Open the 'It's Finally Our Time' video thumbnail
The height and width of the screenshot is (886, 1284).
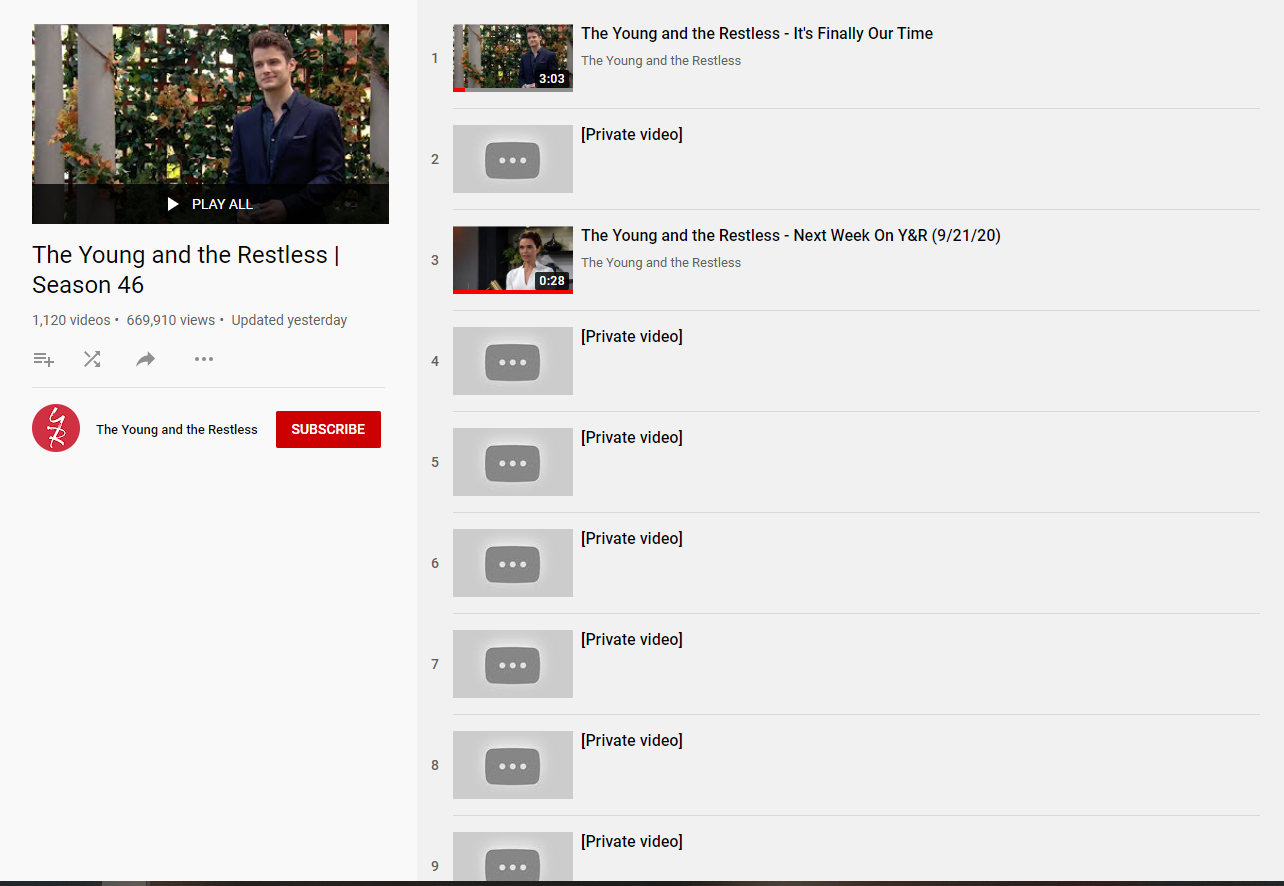pyautogui.click(x=512, y=58)
